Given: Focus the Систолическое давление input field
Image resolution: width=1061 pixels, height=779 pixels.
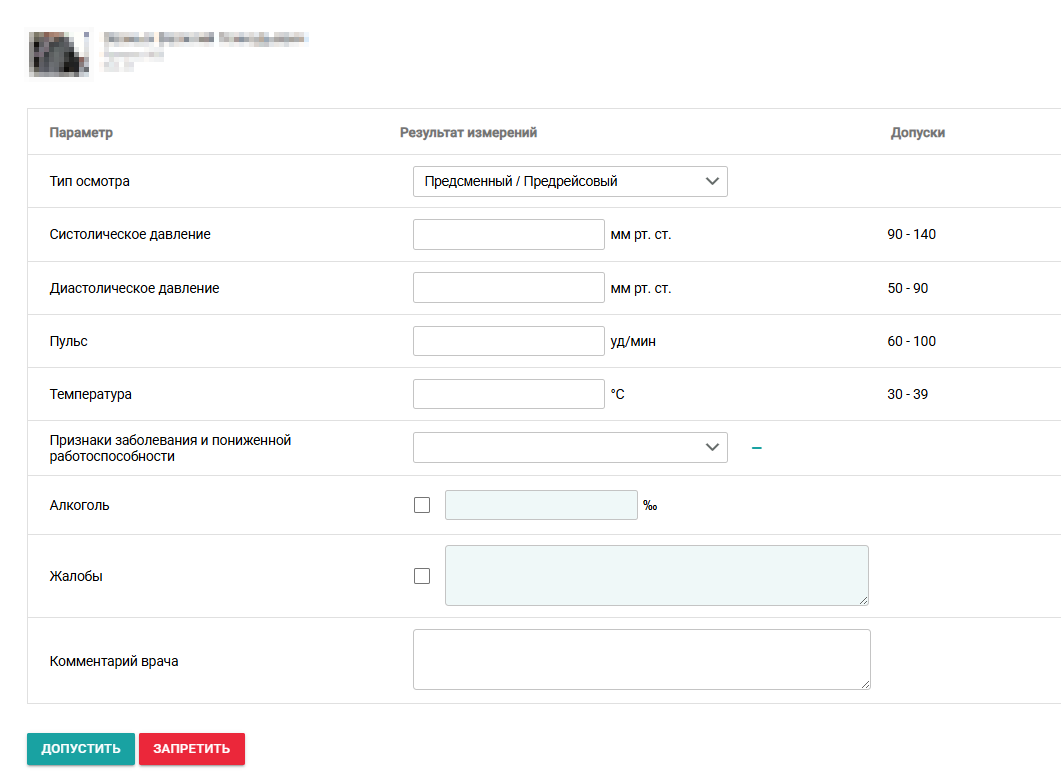Looking at the screenshot, I should pyautogui.click(x=508, y=234).
